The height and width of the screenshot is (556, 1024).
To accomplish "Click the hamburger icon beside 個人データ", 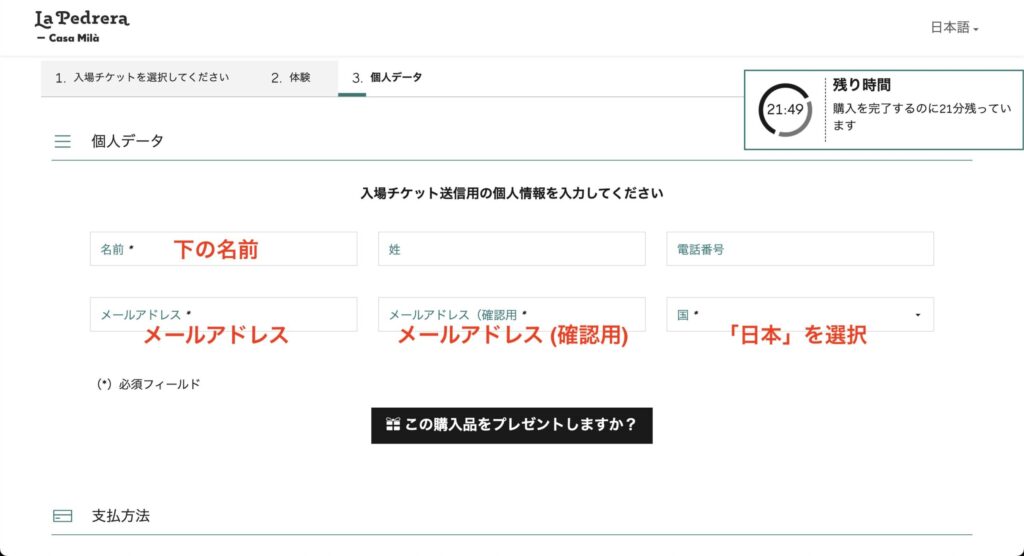I will pyautogui.click(x=62, y=141).
